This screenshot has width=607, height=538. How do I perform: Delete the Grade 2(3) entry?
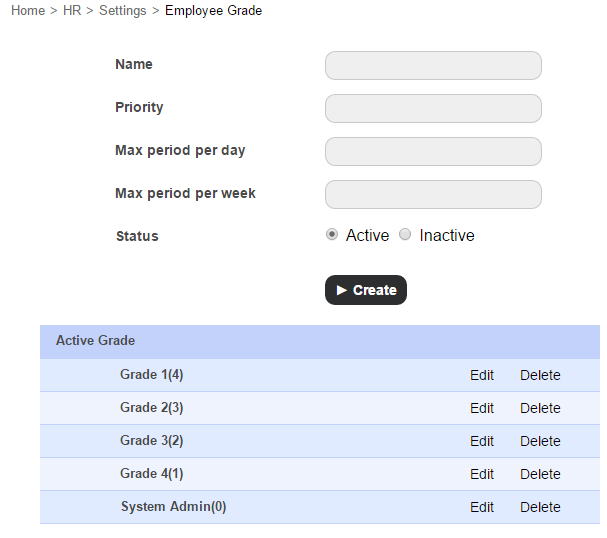[540, 409]
